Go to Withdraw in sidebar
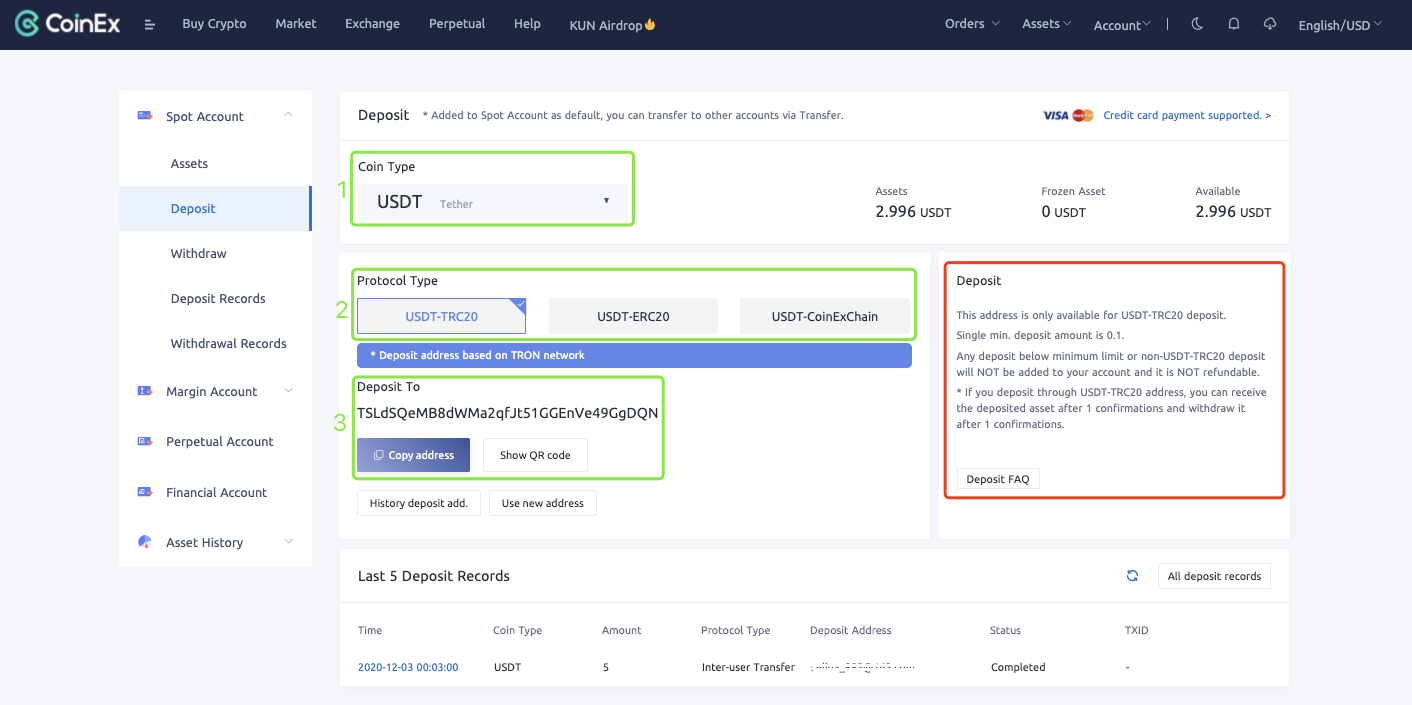Image resolution: width=1412 pixels, height=705 pixels. [x=198, y=253]
